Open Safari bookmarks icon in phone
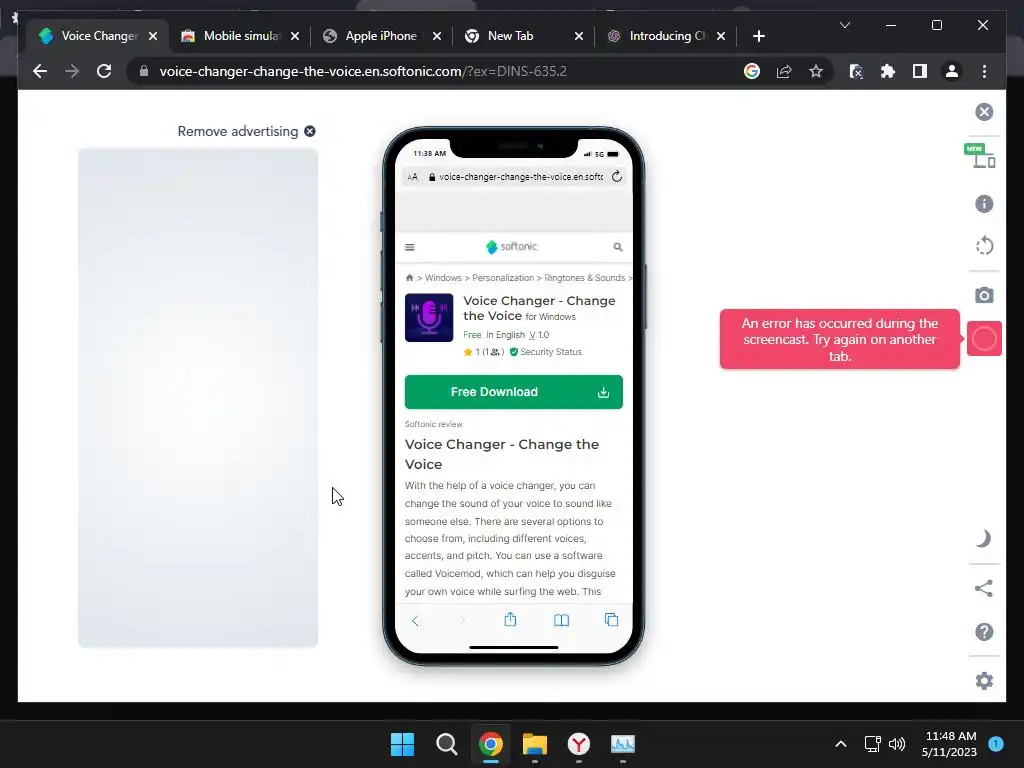The image size is (1024, 768). click(561, 620)
